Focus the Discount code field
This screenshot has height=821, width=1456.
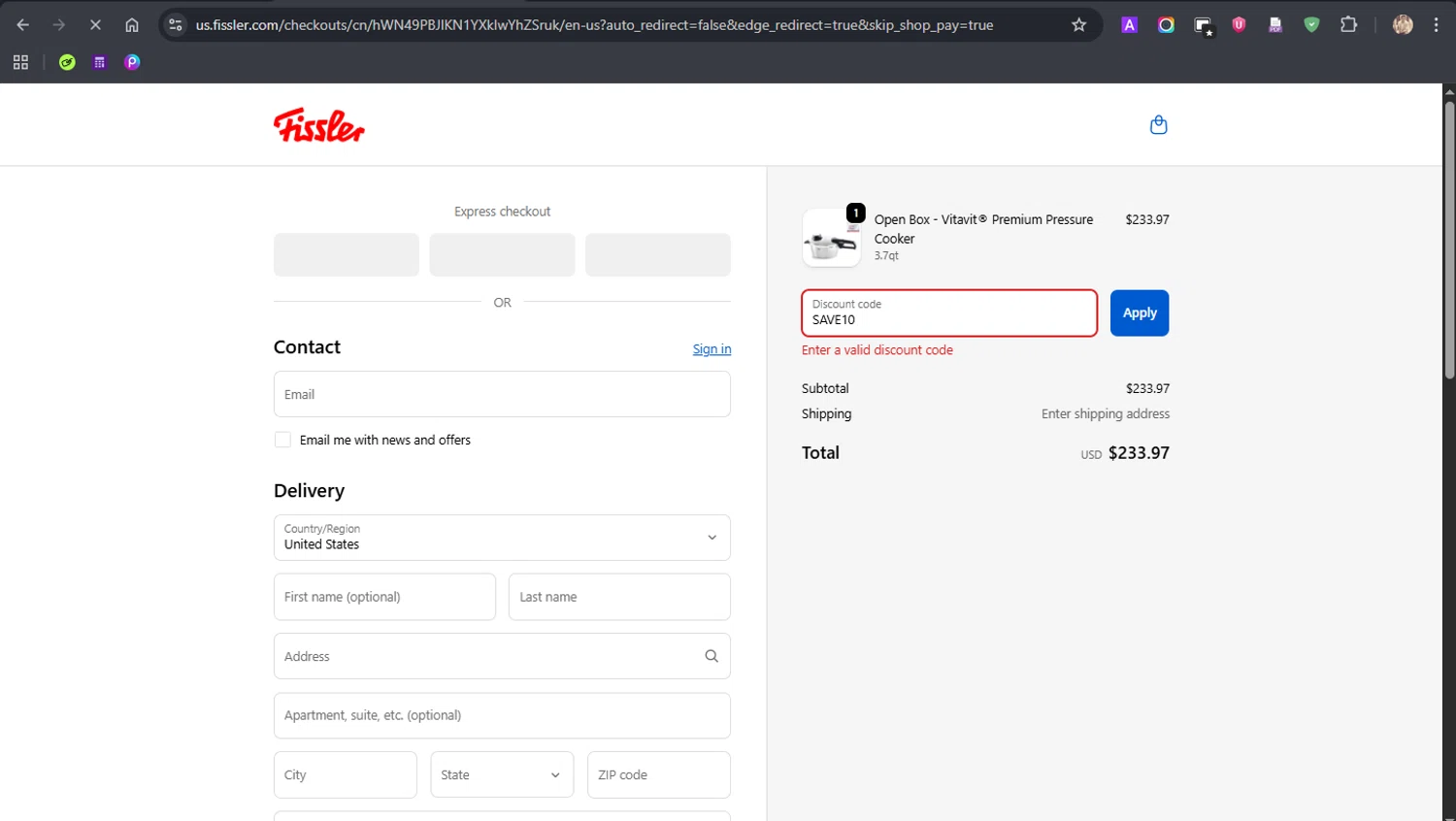pyautogui.click(x=949, y=313)
